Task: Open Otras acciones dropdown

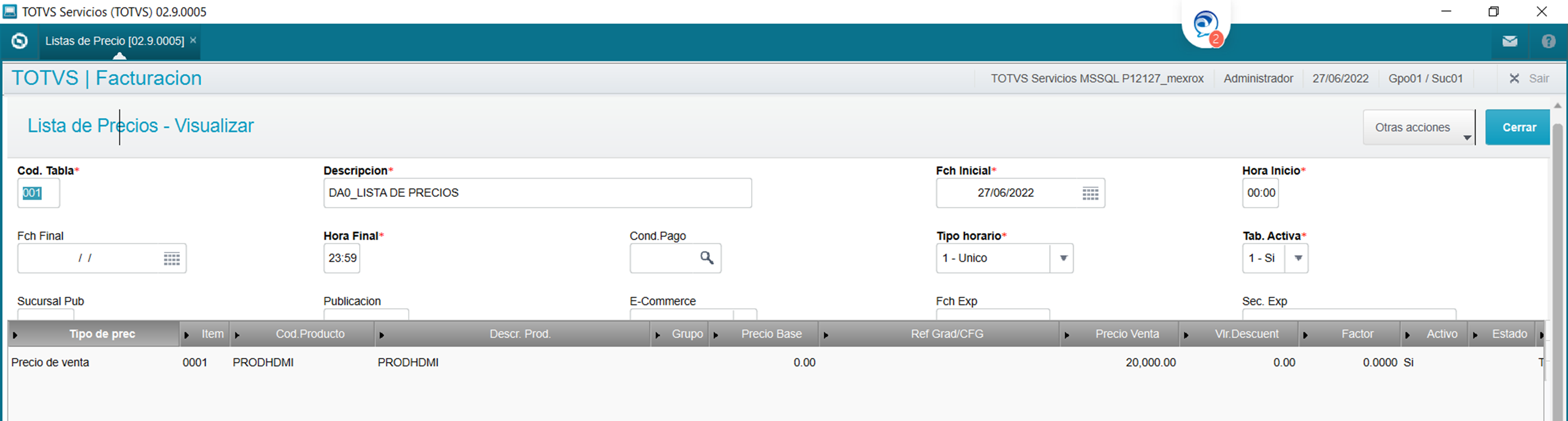Action: [x=1419, y=127]
